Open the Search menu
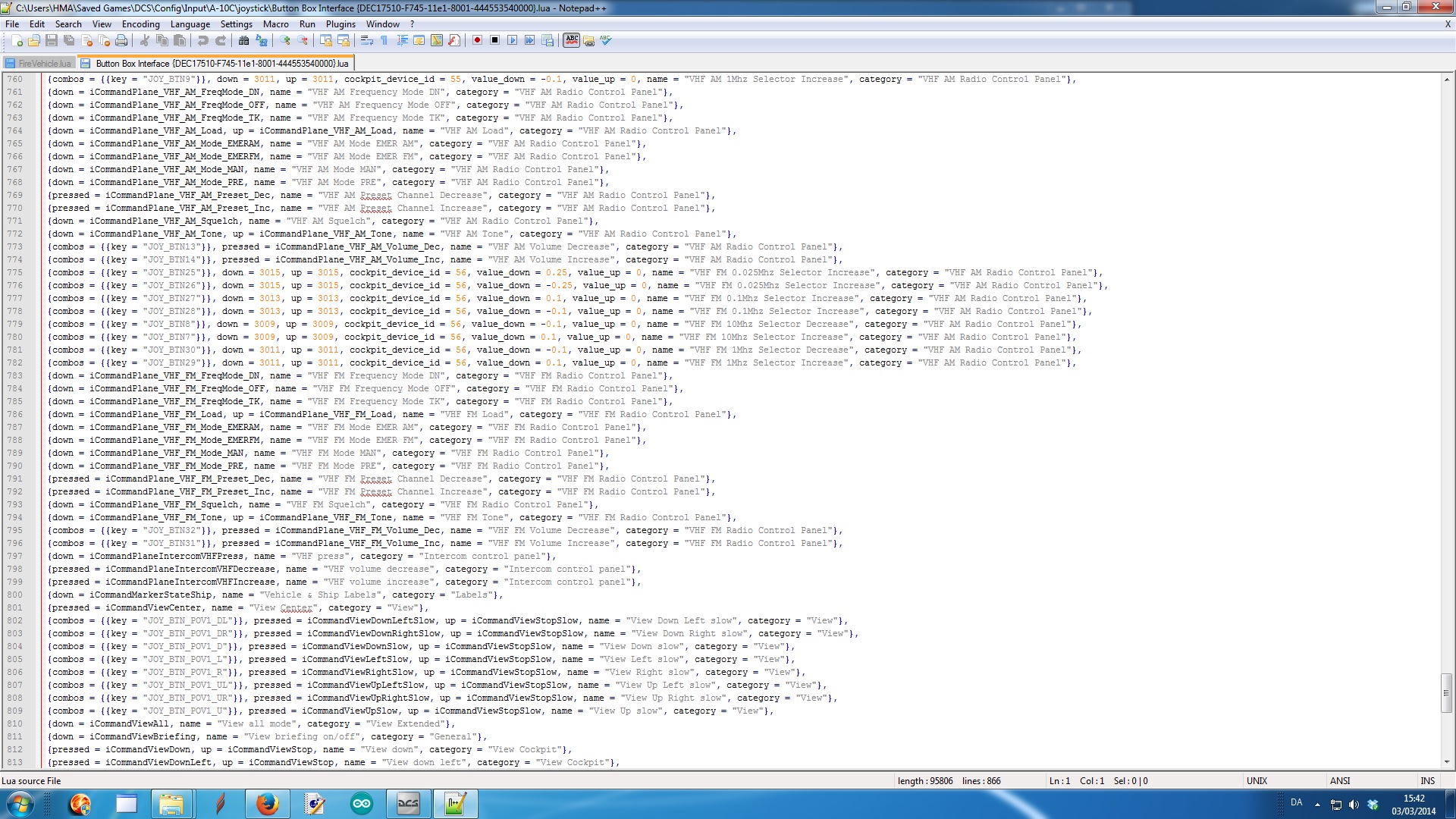 [68, 24]
